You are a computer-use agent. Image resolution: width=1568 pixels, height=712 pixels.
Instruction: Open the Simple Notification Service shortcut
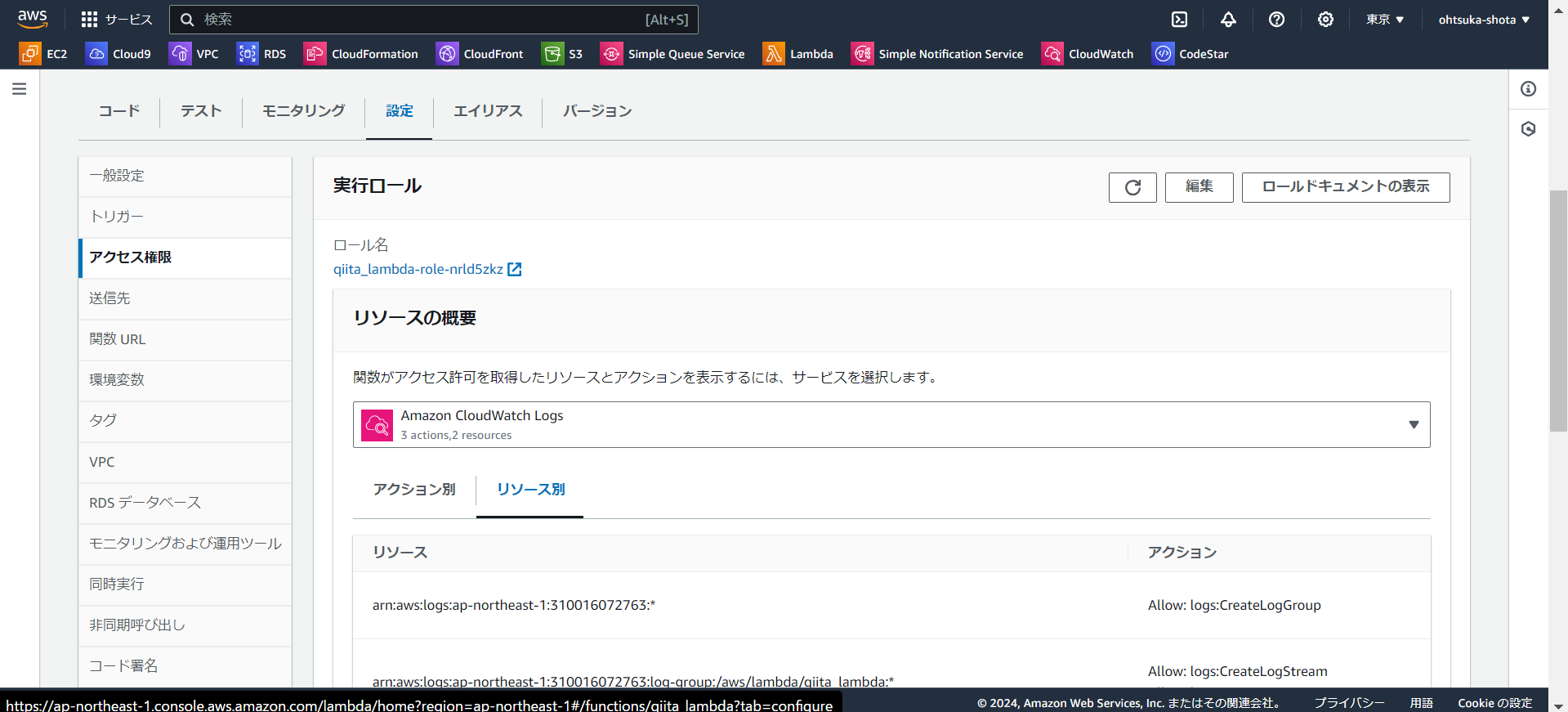pos(937,54)
